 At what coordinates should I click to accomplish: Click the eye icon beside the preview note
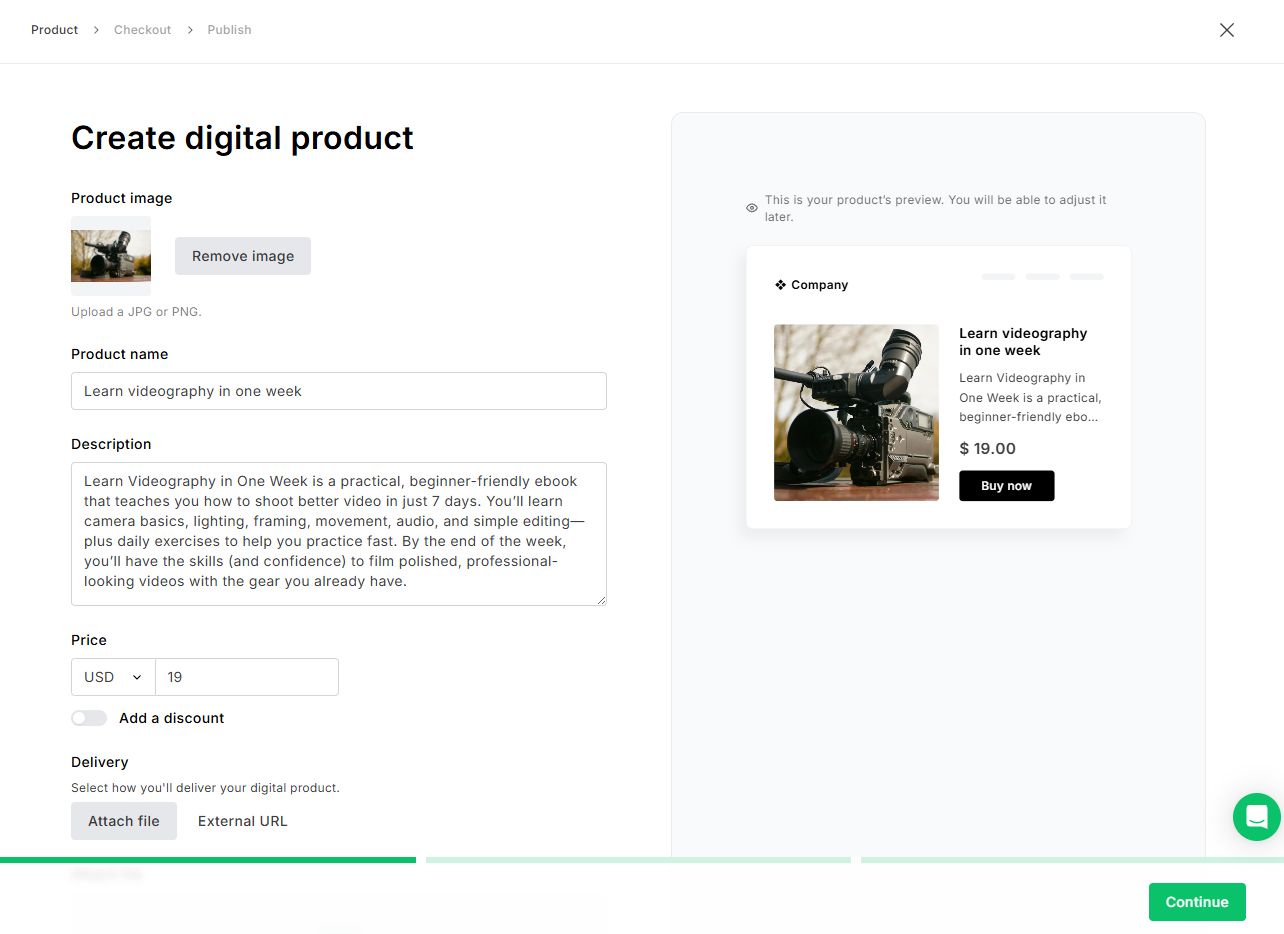click(751, 207)
